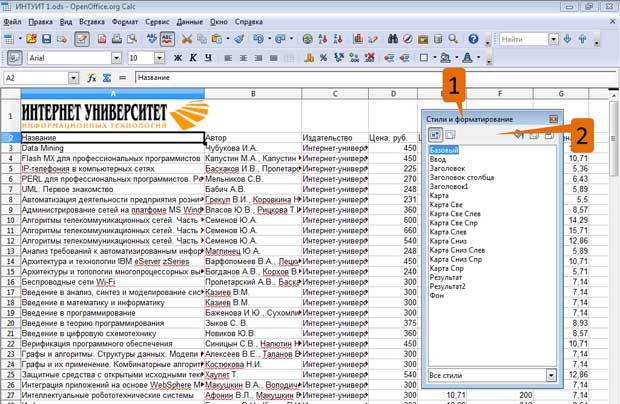The width and height of the screenshot is (620, 404).
Task: Select Format Paintbrush icon
Action: 239,39
